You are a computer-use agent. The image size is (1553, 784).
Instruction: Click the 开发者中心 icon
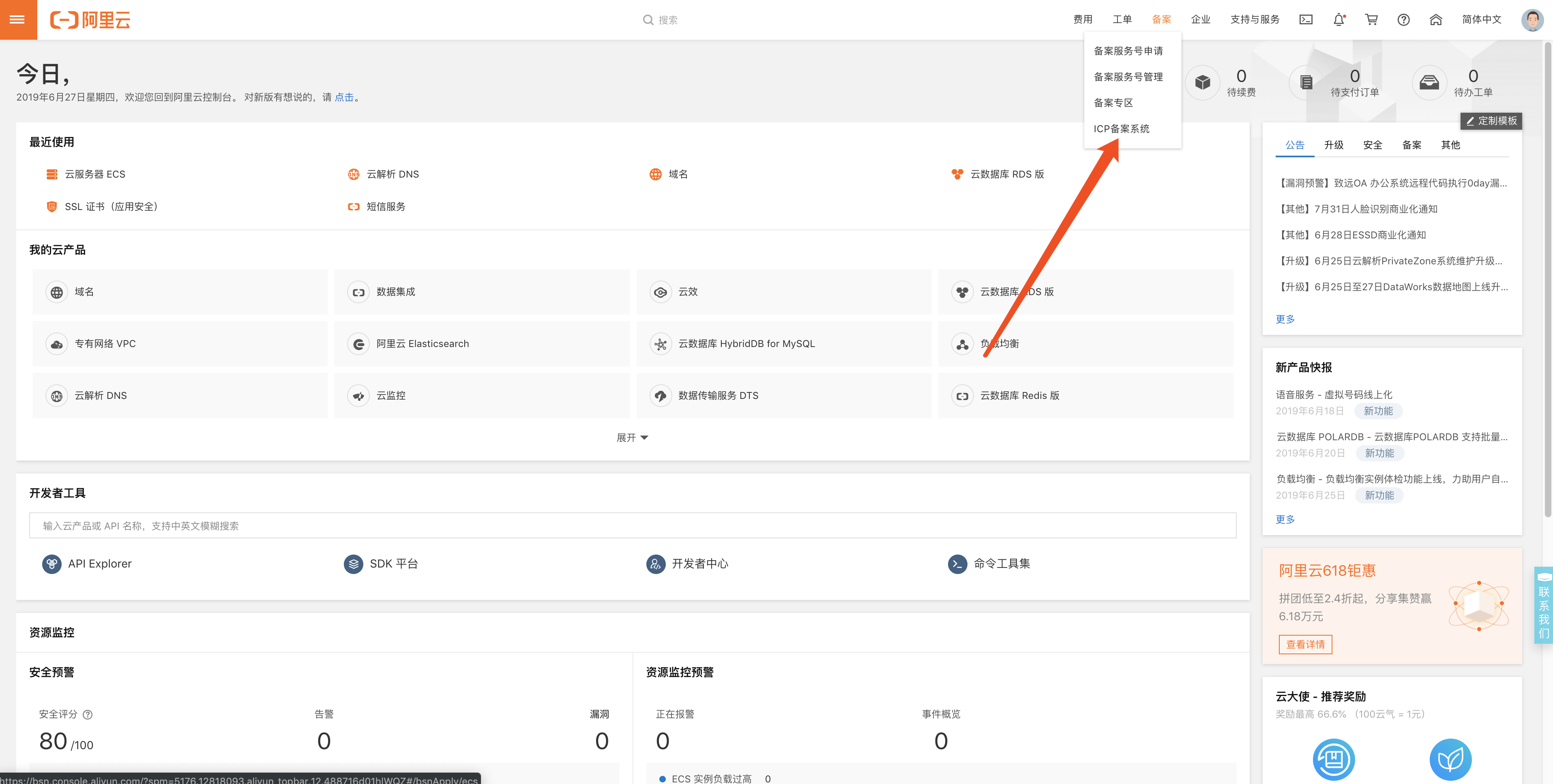pos(656,564)
